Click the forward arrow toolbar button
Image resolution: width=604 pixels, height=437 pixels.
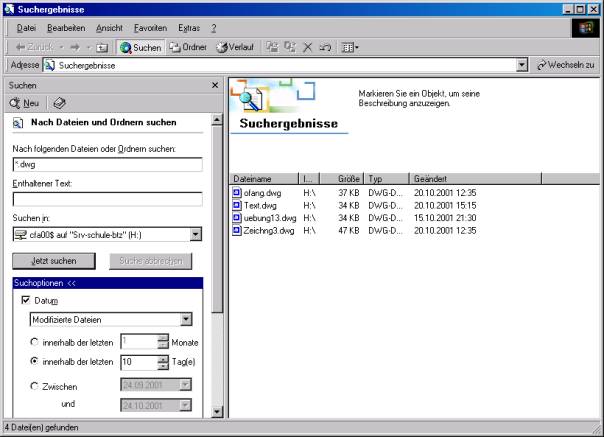coord(75,47)
